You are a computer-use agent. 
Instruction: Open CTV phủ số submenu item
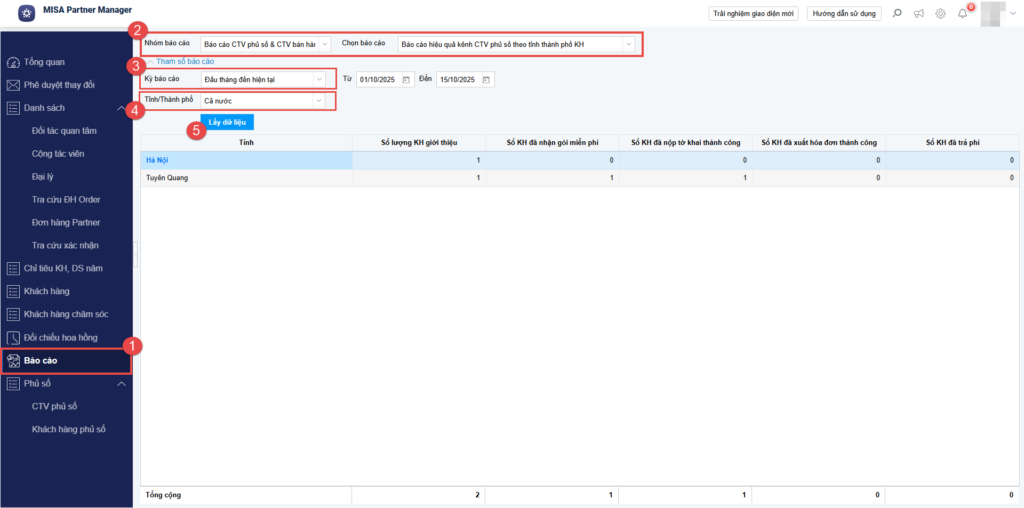pos(54,406)
